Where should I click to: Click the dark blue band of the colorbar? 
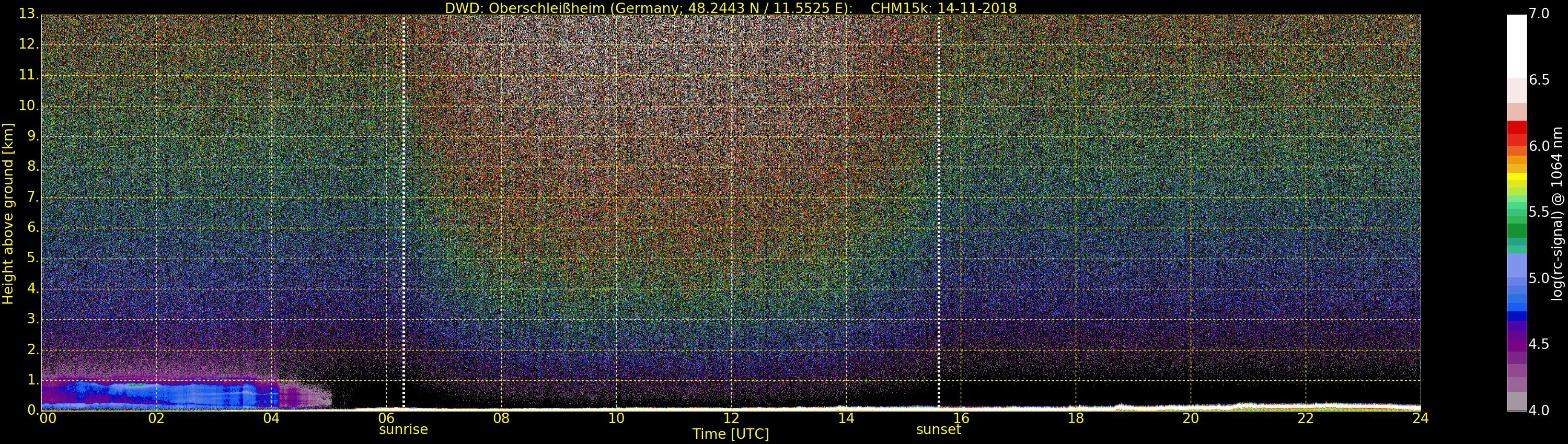coord(1516,316)
